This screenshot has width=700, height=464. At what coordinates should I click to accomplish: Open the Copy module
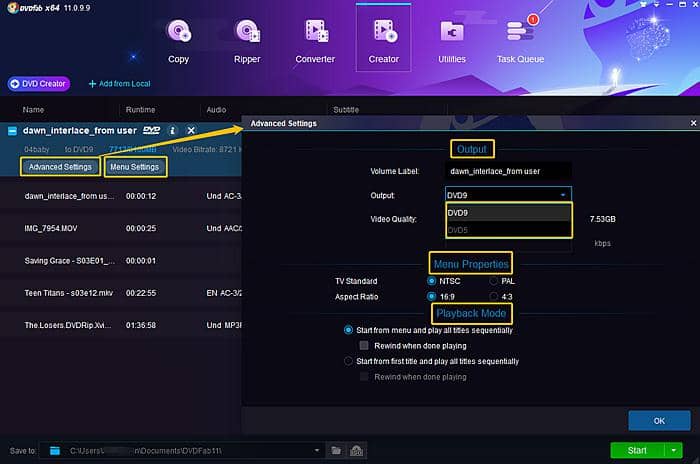[178, 42]
